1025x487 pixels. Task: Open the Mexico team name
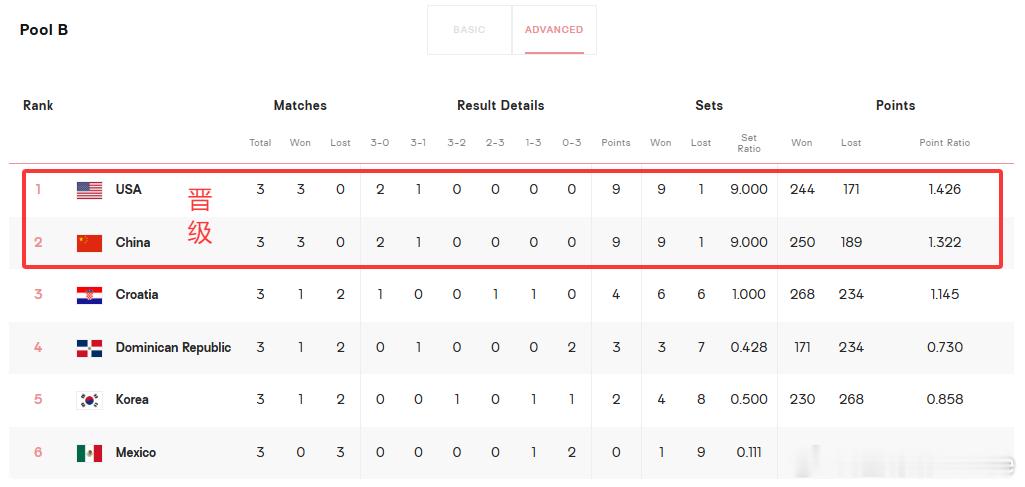click(136, 452)
